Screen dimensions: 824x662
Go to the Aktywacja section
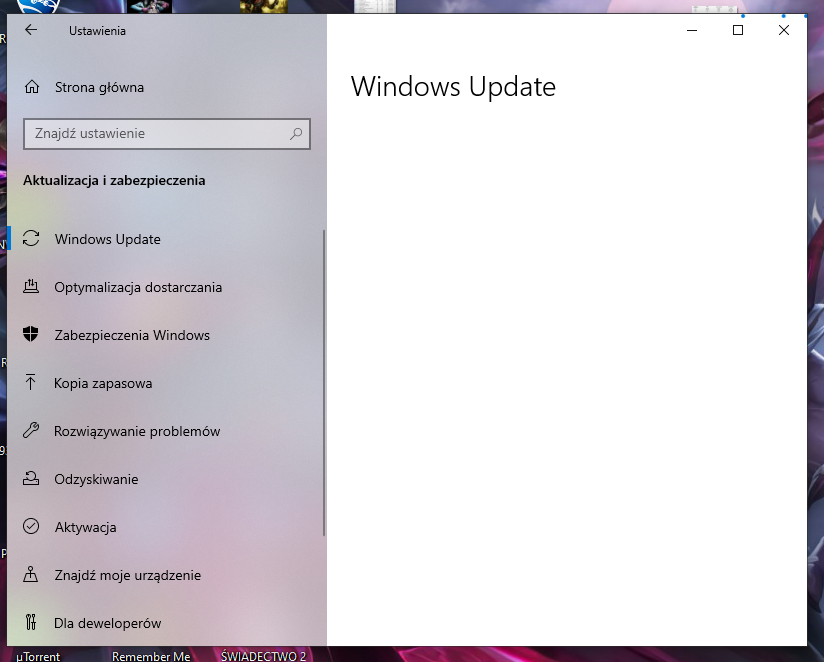[x=85, y=527]
